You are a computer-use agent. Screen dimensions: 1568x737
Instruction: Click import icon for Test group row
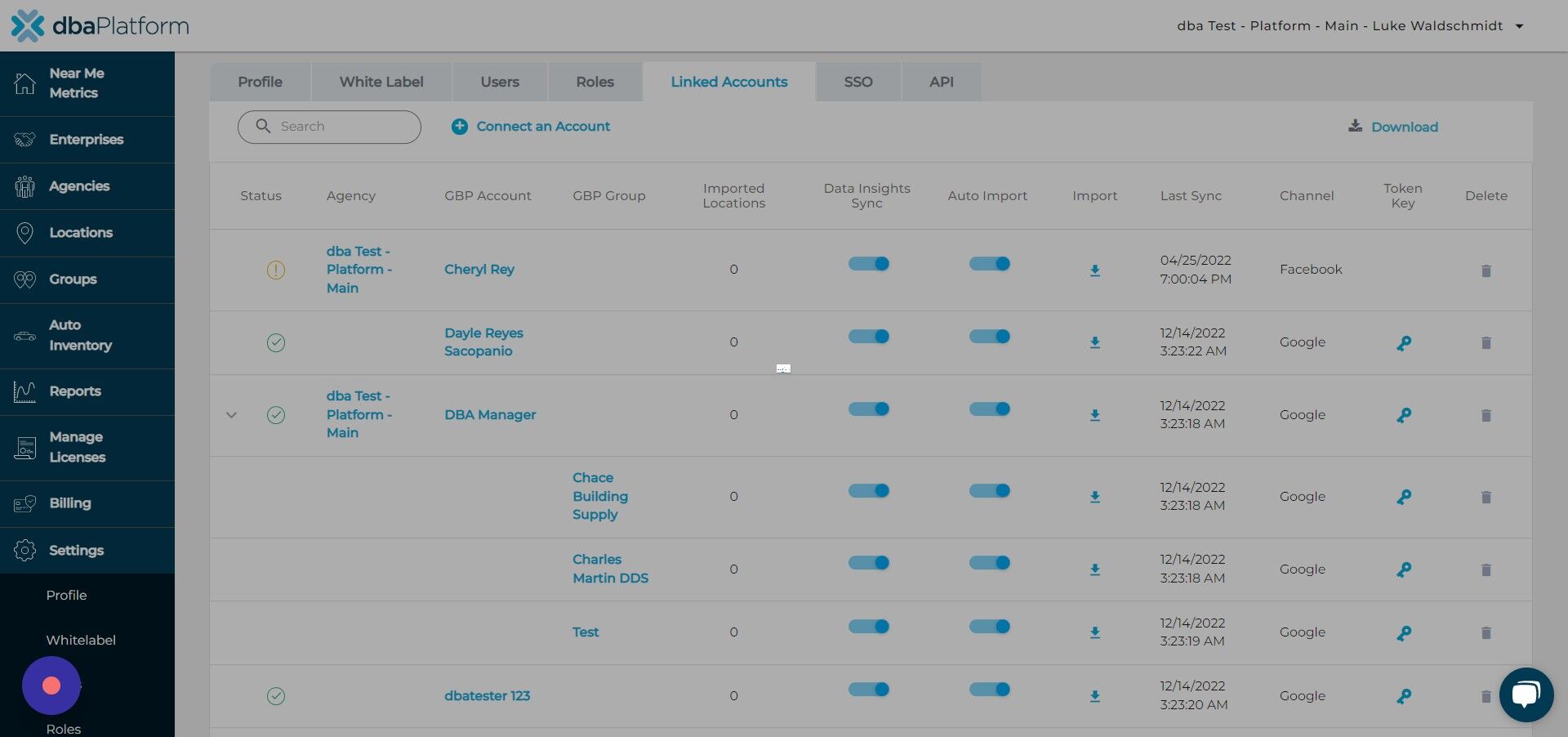[x=1095, y=632]
